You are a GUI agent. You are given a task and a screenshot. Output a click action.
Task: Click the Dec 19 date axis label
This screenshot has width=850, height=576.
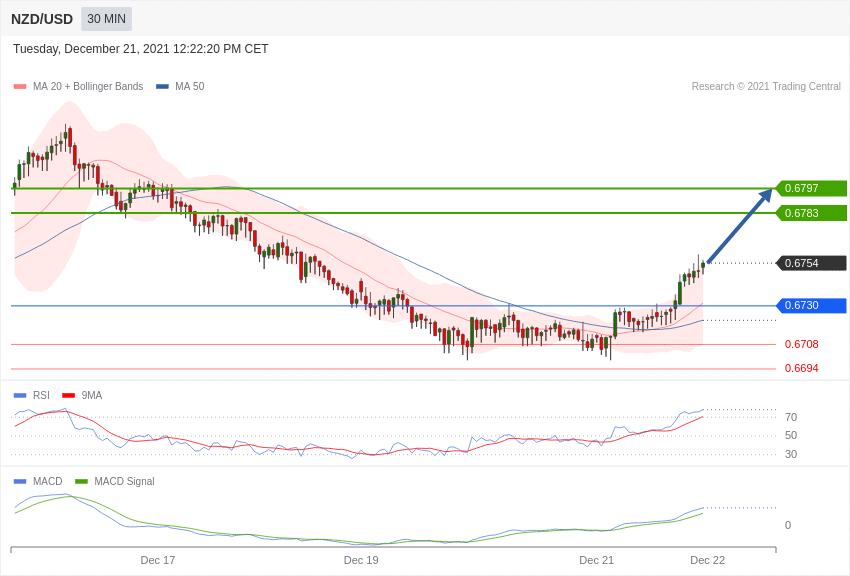(361, 560)
